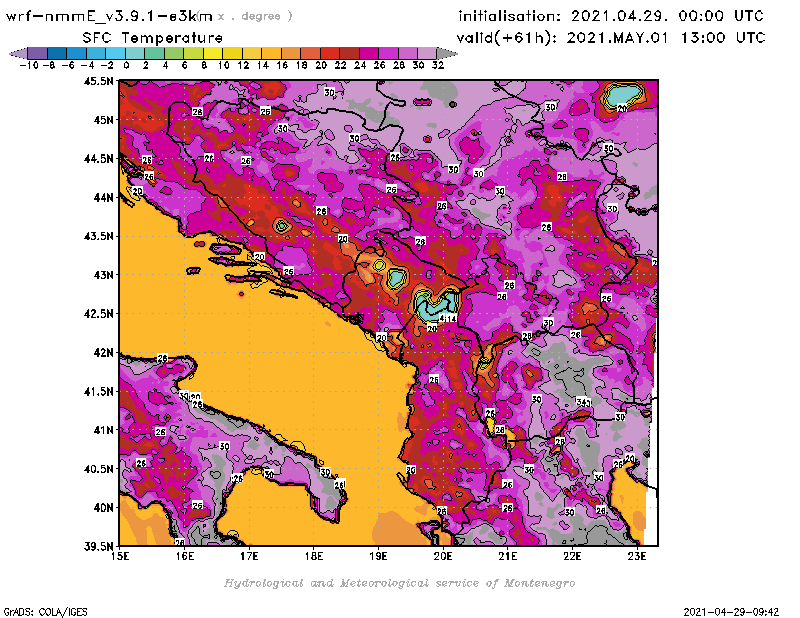Click the legend swatch between 22 and 24
This screenshot has width=800, height=618.
[349, 53]
